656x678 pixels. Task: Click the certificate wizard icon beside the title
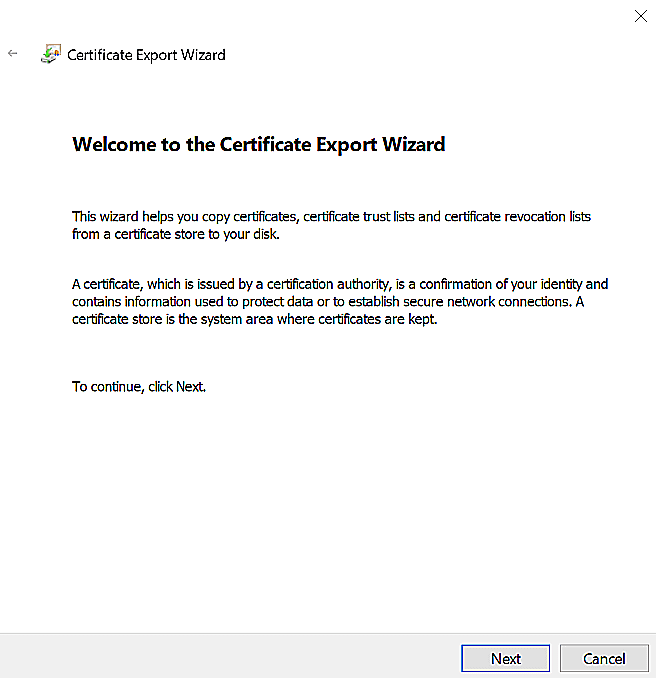click(x=51, y=54)
